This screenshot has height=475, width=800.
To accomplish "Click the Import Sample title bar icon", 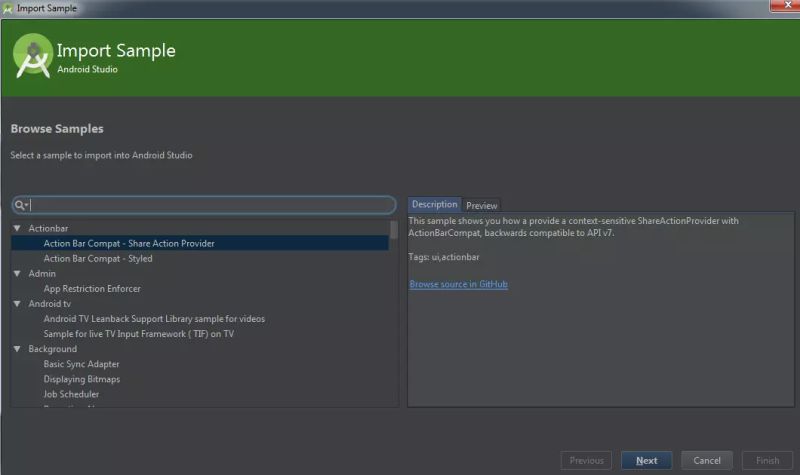I will tap(7, 8).
